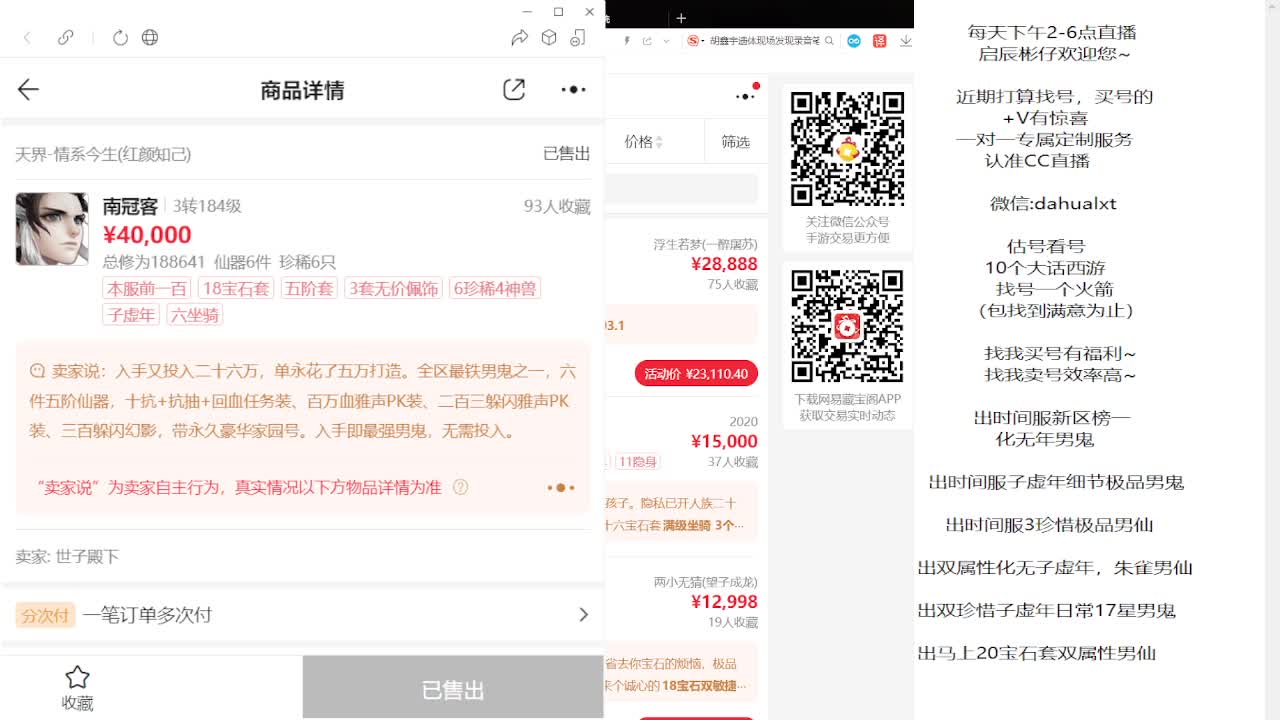Viewport: 1280px width, 720px height.
Task: Click 浮生若梦(一醉屠苏) server label
Action: point(706,244)
